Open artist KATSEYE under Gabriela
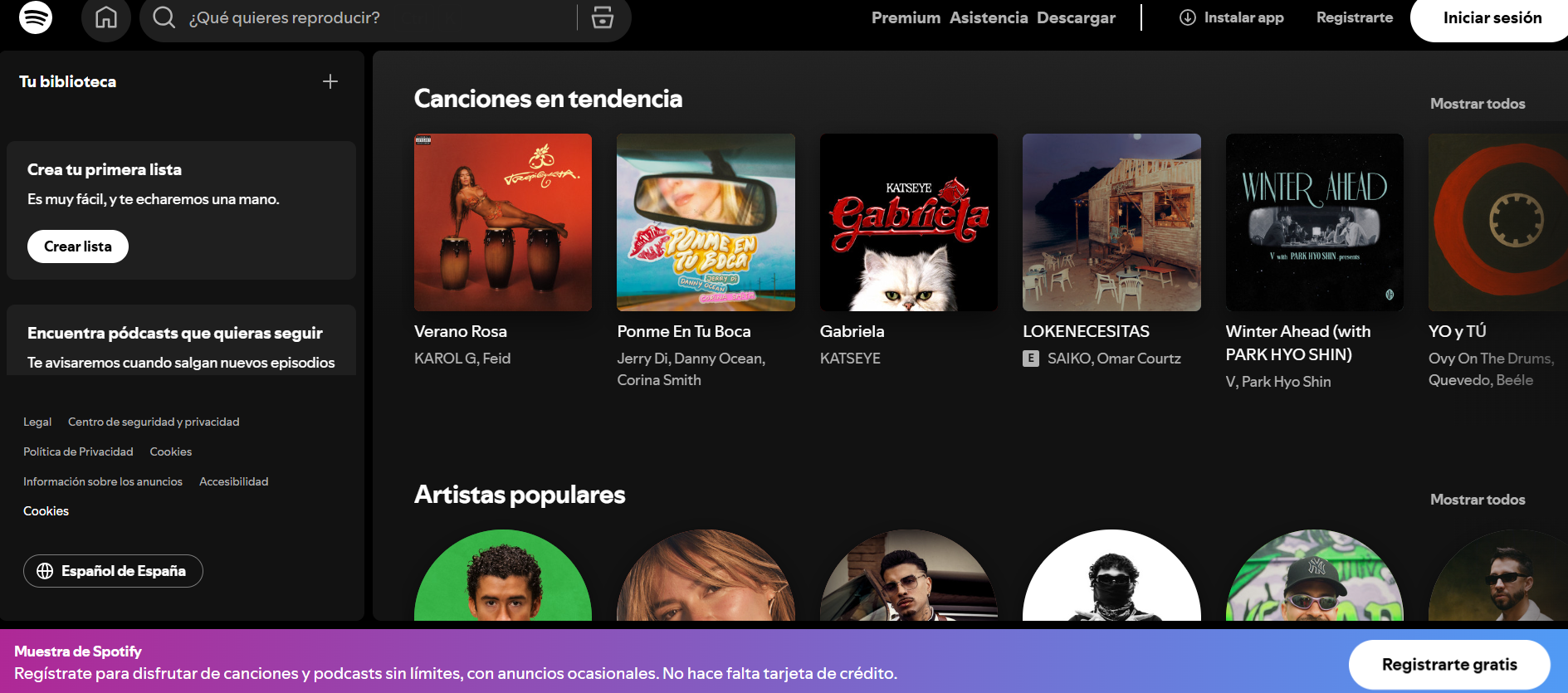The height and width of the screenshot is (693, 1568). (x=850, y=359)
